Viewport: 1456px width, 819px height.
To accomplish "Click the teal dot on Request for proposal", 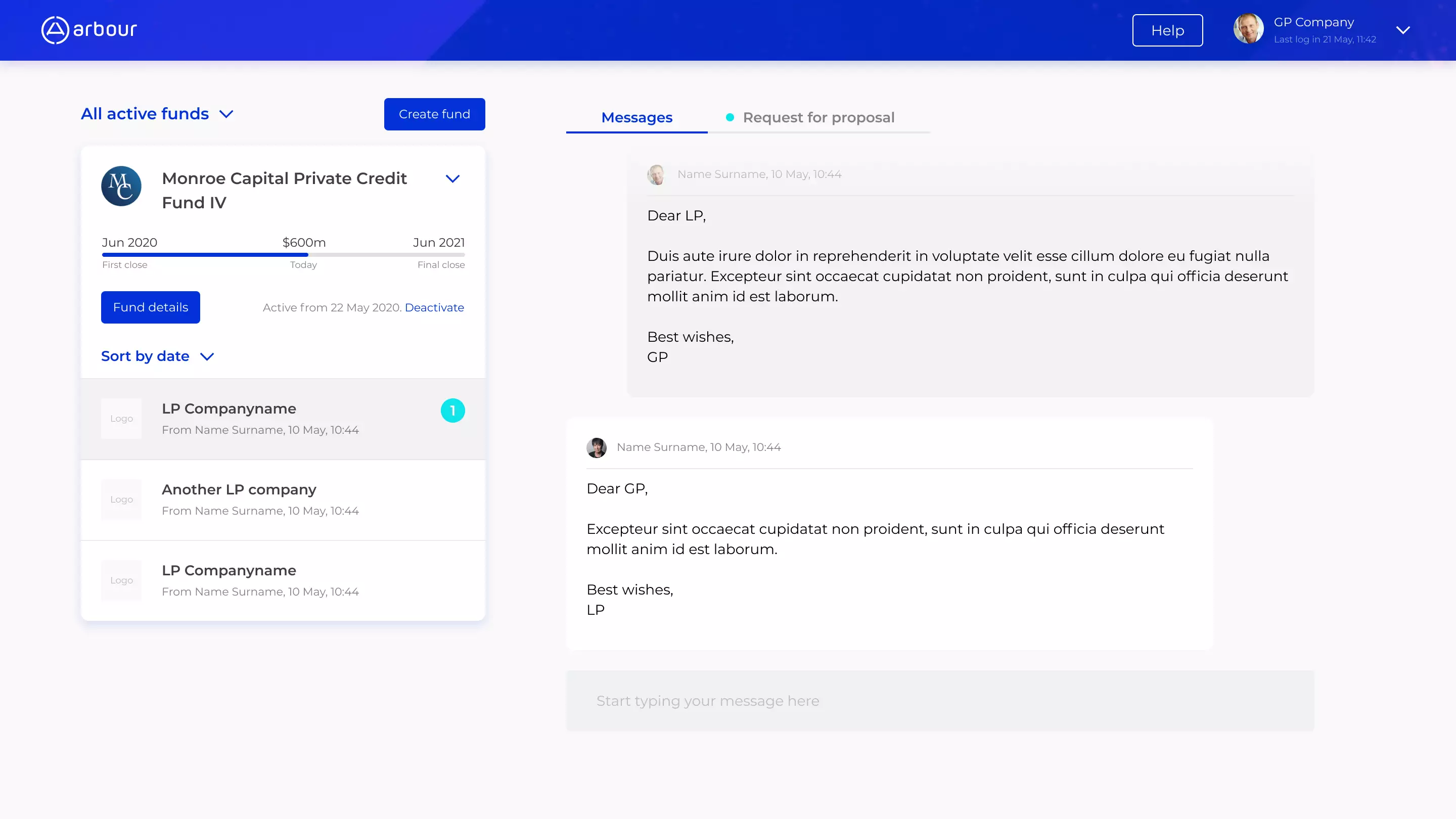I will pos(730,118).
